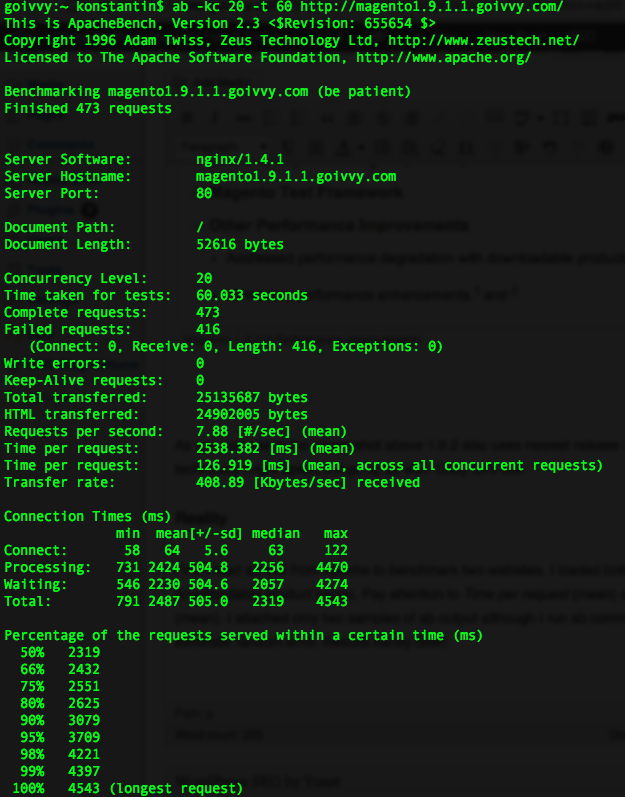Image resolution: width=625 pixels, height=797 pixels.
Task: Click the 90% percentile value 3079
Action: [x=84, y=721]
